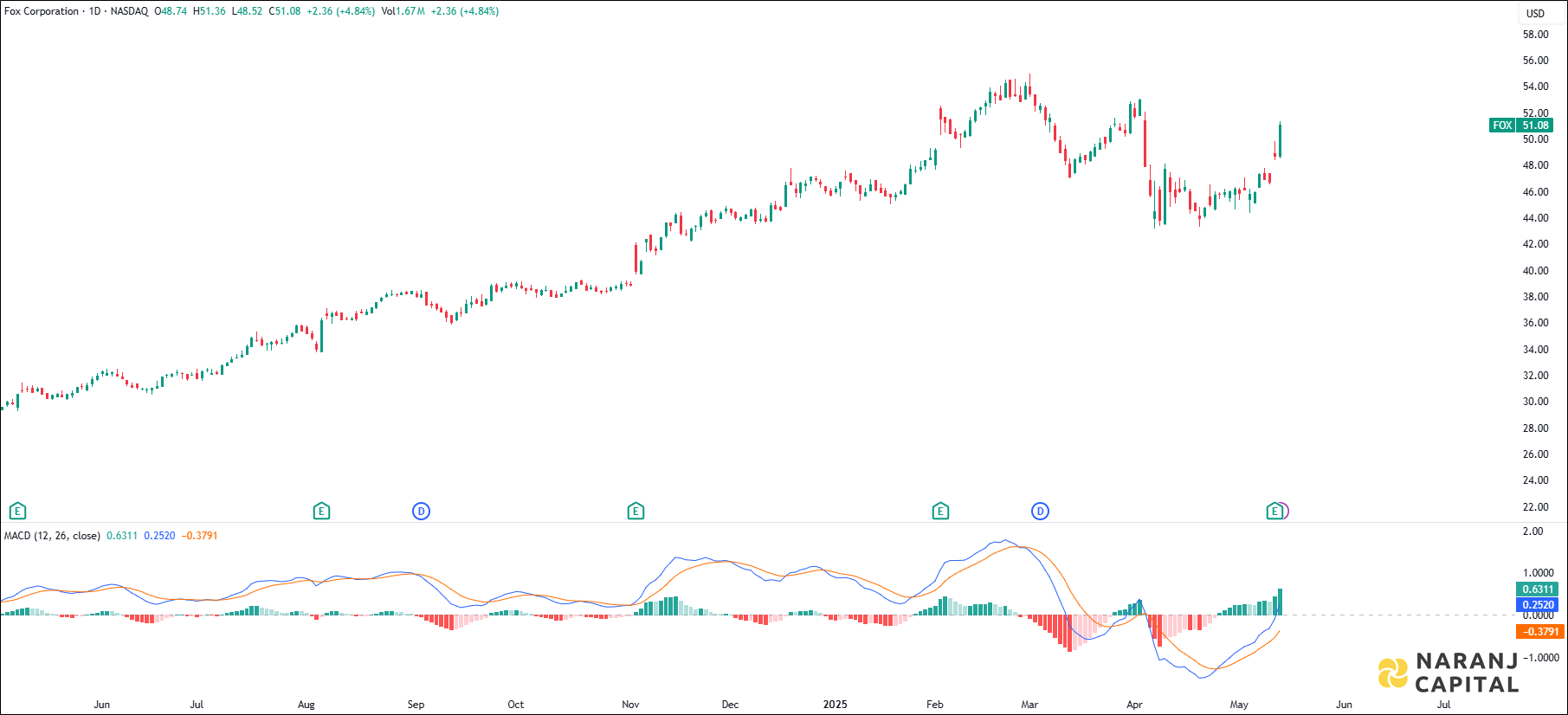Click the Fox Corporation symbol title
This screenshot has width=1568, height=715.
42,11
